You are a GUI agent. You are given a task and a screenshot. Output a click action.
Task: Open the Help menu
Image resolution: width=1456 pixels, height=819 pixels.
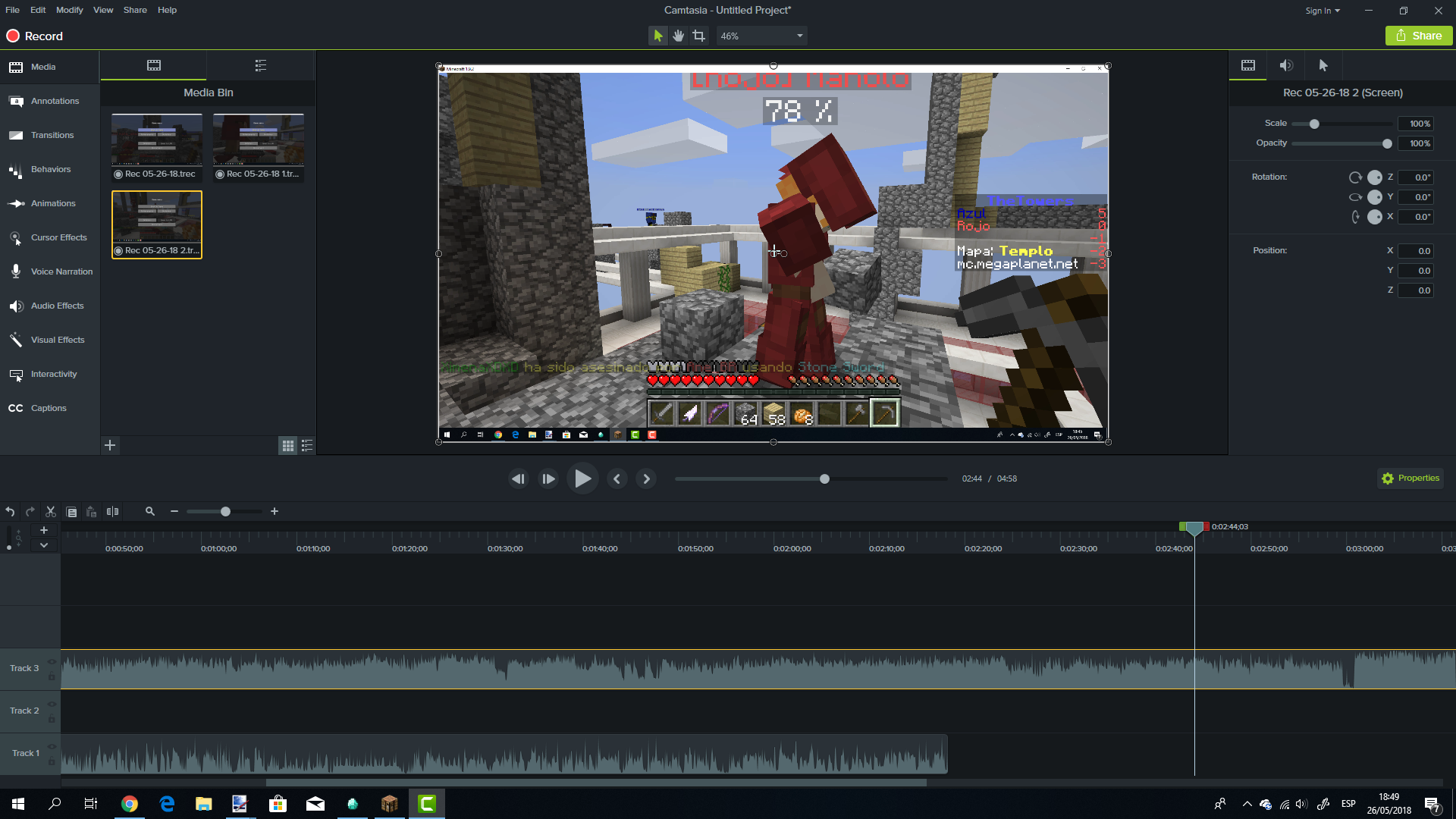pos(167,10)
